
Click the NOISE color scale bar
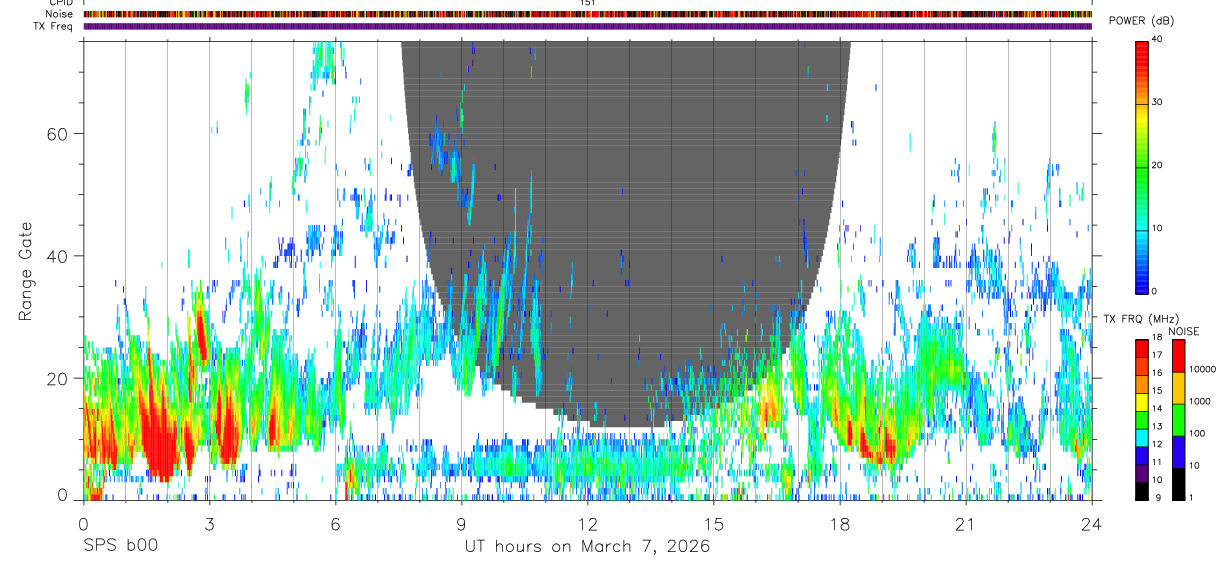tap(1179, 419)
